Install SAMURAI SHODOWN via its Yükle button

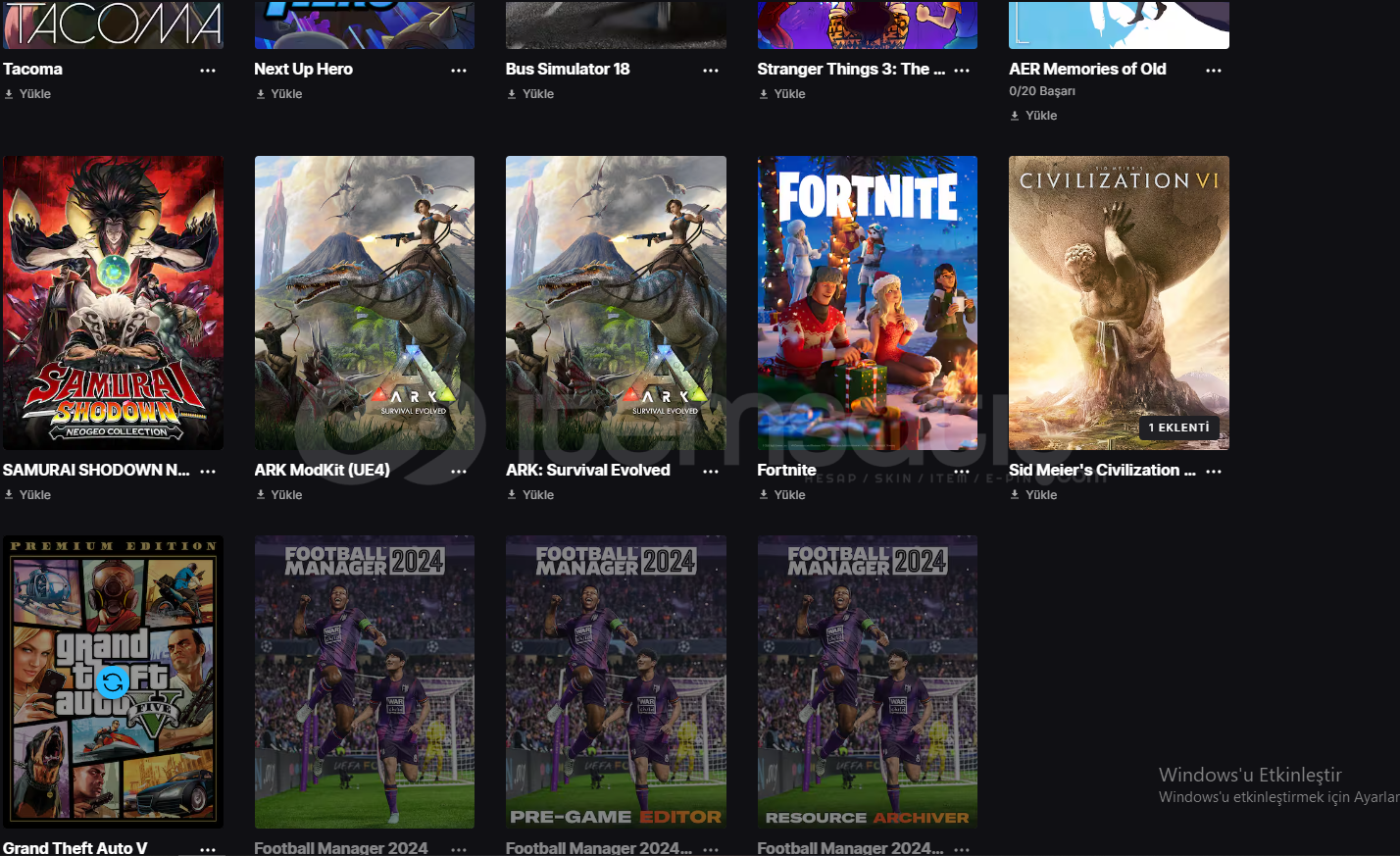[27, 495]
